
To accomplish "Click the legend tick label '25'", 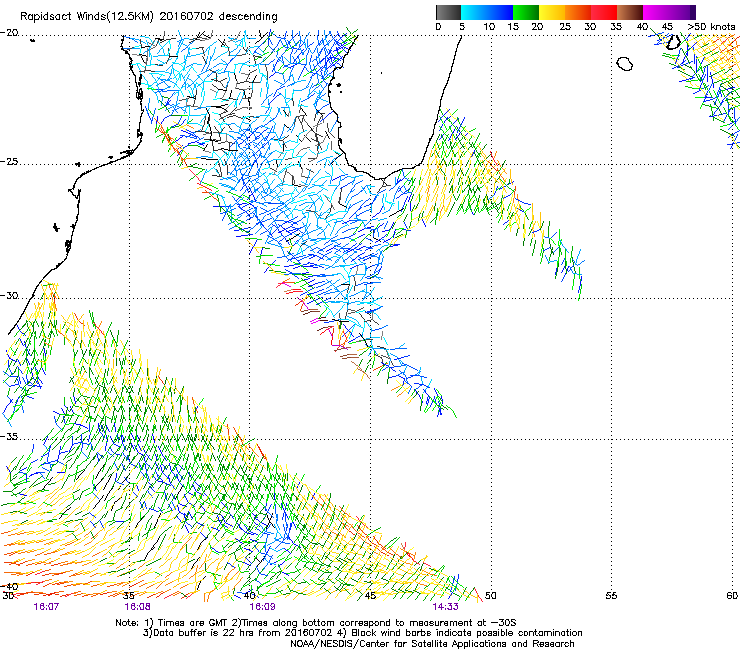I will tap(565, 27).
